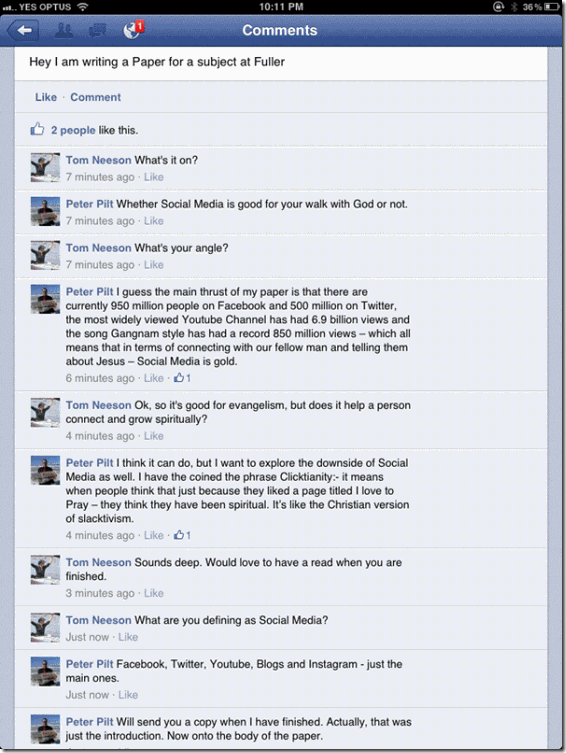Tap the back arrow button
Image resolution: width=566 pixels, height=753 pixels.
(x=23, y=30)
